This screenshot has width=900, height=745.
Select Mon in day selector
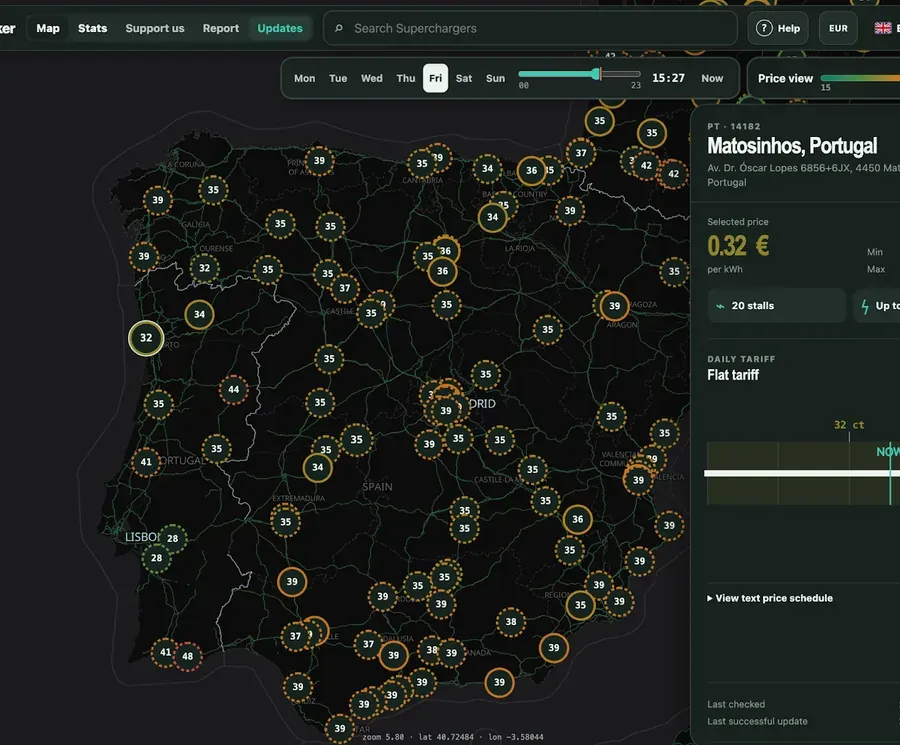point(304,78)
